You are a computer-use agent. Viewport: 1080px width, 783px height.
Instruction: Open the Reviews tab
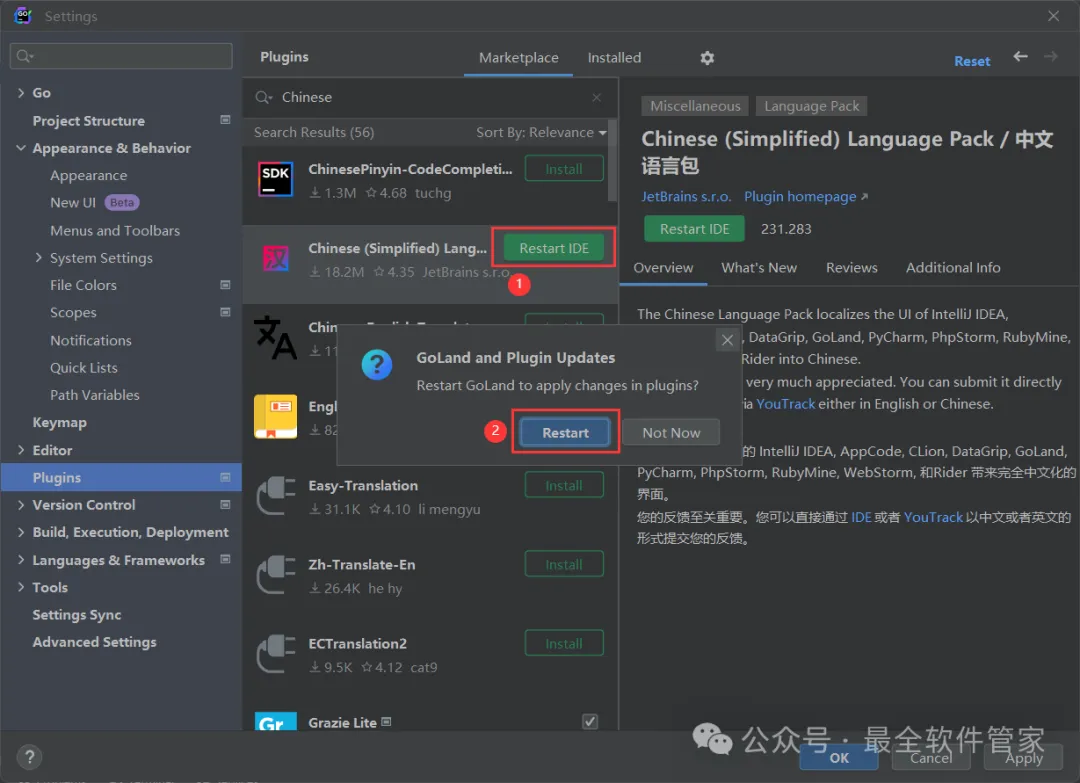click(851, 268)
